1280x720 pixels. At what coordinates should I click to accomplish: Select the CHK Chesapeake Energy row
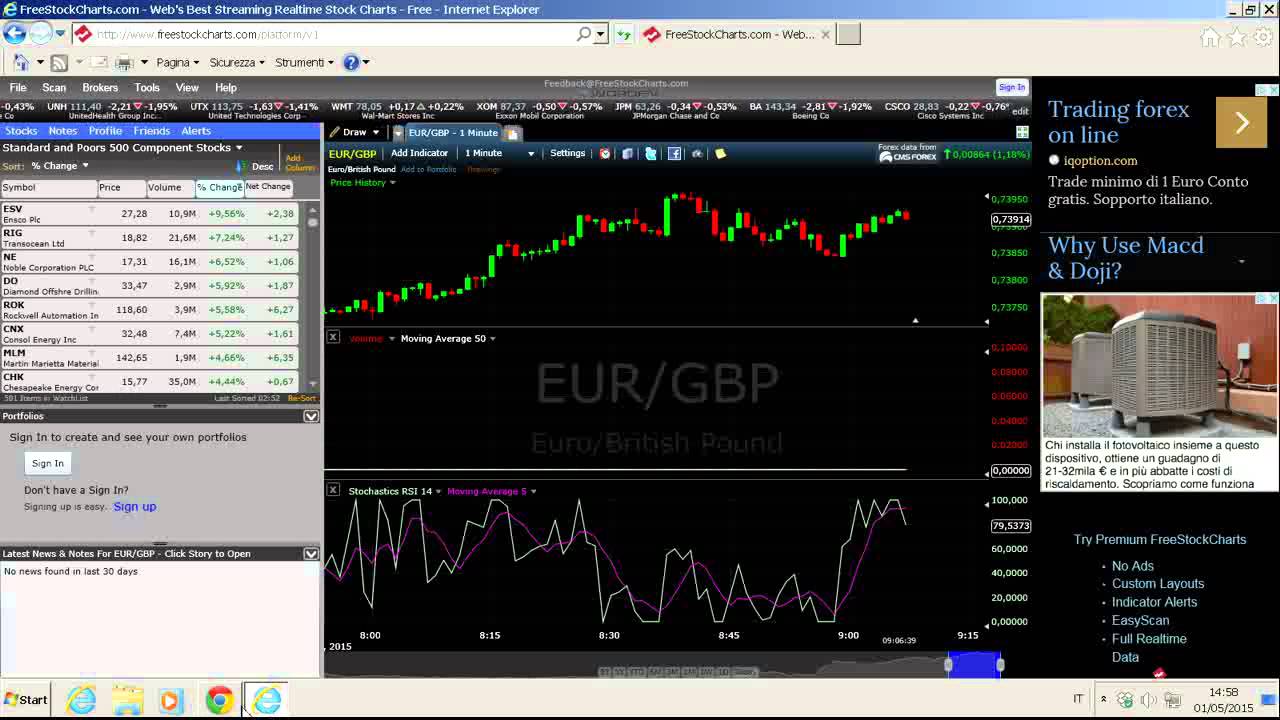(x=150, y=382)
